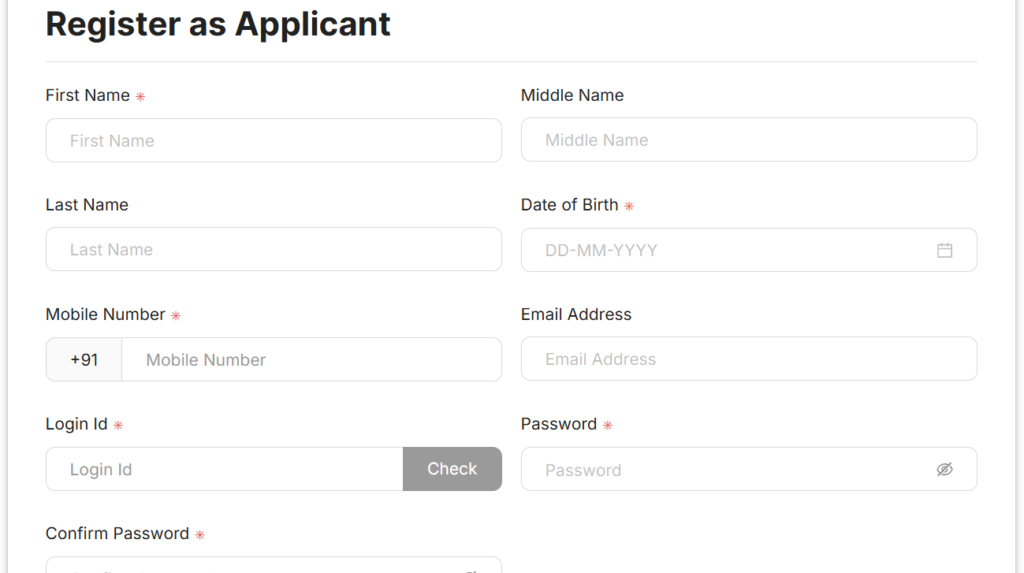Image resolution: width=1024 pixels, height=573 pixels.
Task: Click into the Last Name field
Action: [x=274, y=249]
